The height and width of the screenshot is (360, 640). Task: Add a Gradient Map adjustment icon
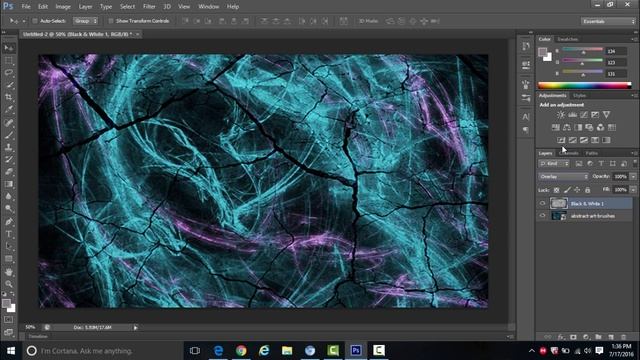pos(607,140)
